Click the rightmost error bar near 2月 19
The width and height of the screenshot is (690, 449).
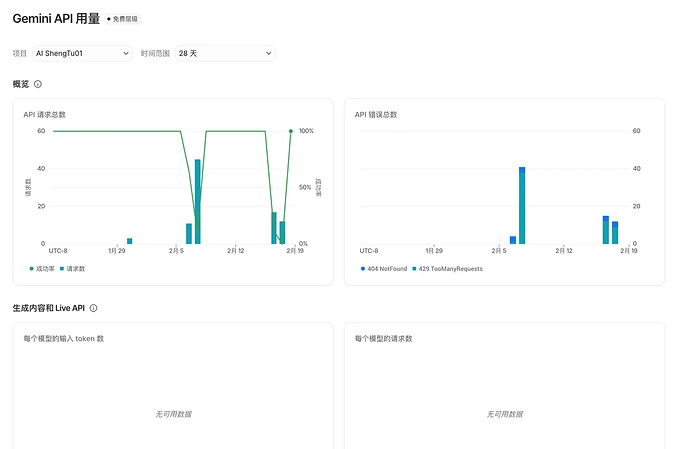pyautogui.click(x=615, y=233)
